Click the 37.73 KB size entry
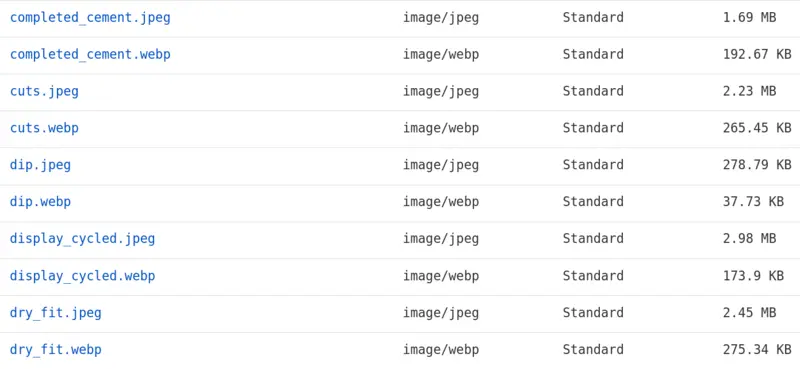 753,202
